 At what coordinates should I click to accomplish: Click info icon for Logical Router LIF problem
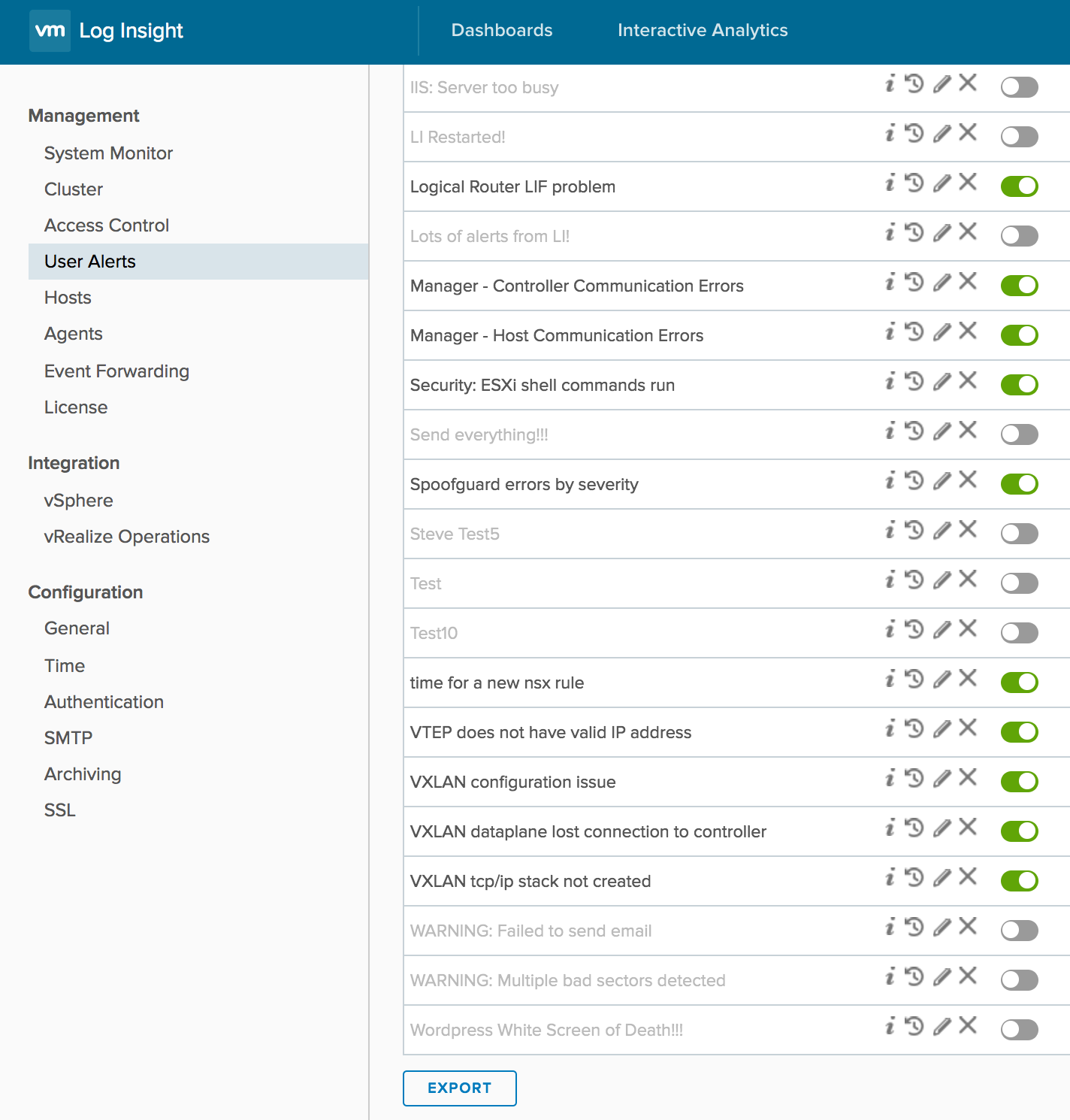tap(890, 183)
